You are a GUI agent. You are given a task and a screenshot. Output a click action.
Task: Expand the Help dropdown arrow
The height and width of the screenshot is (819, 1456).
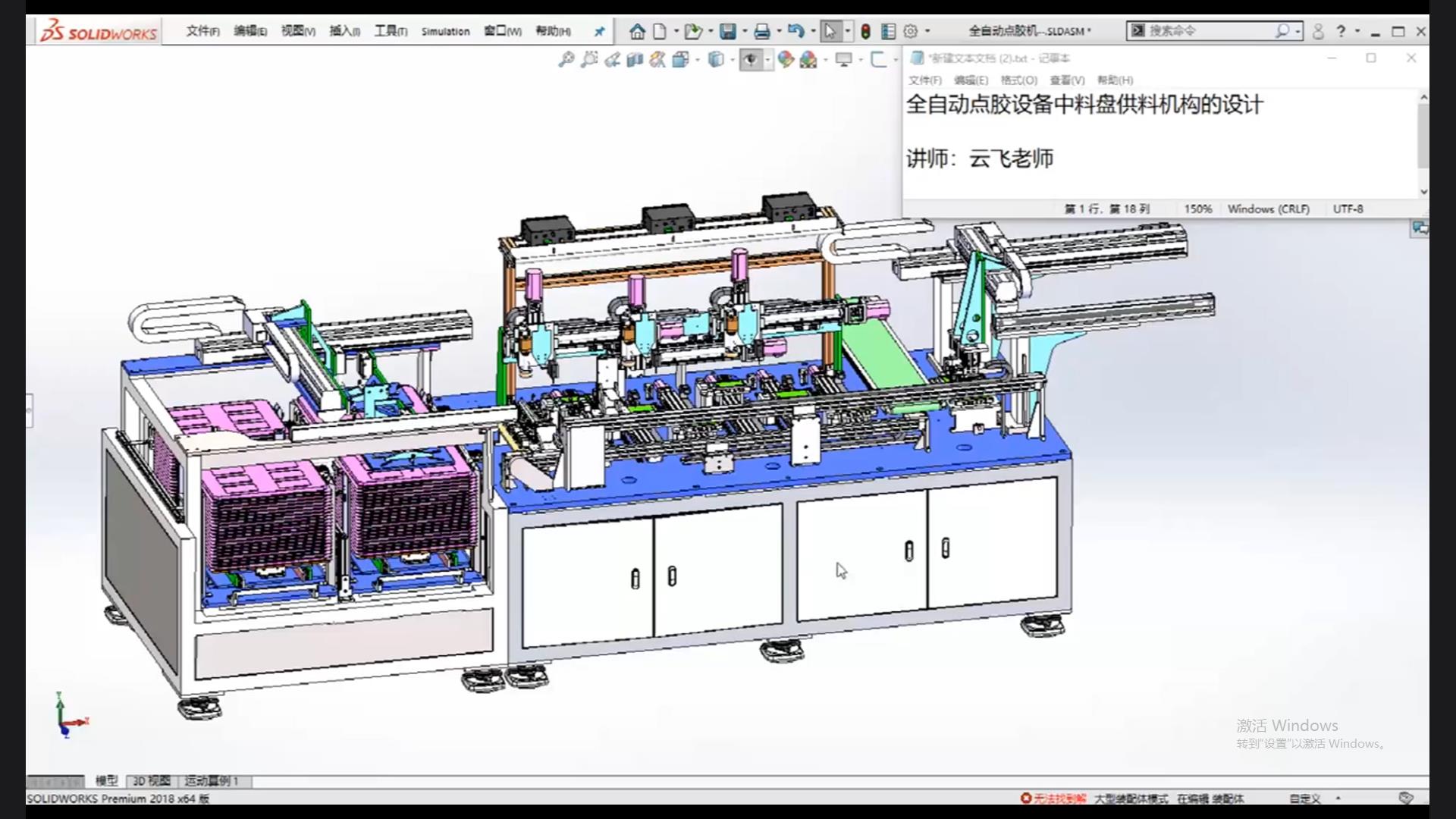(x=1357, y=32)
